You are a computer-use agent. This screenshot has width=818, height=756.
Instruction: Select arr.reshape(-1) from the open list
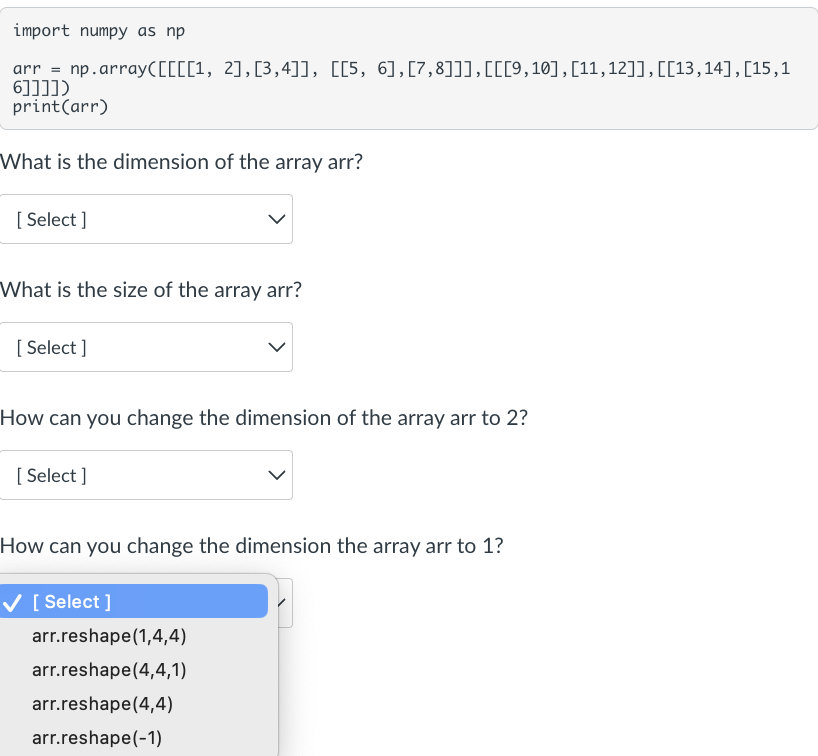pos(96,738)
